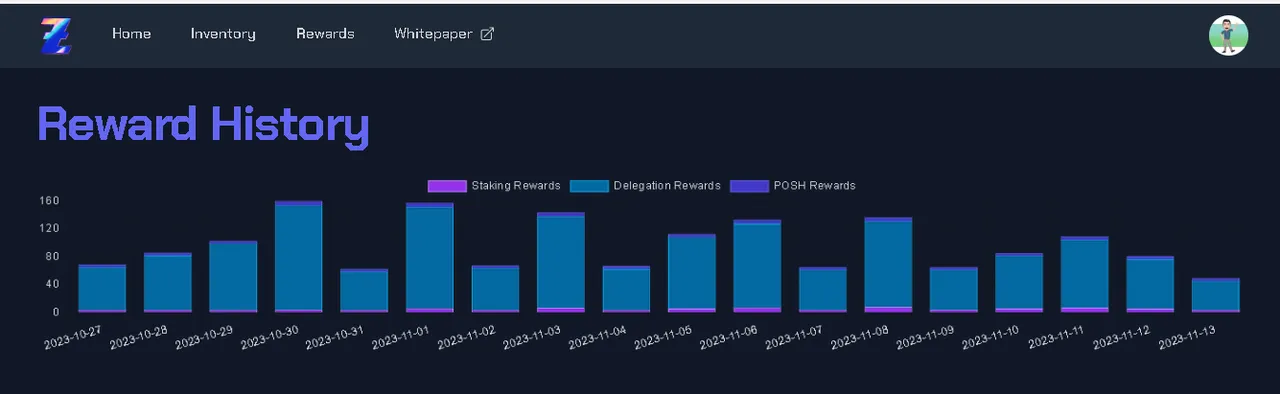
Task: Toggle the Delegation Rewards legend swatch
Action: click(x=589, y=186)
